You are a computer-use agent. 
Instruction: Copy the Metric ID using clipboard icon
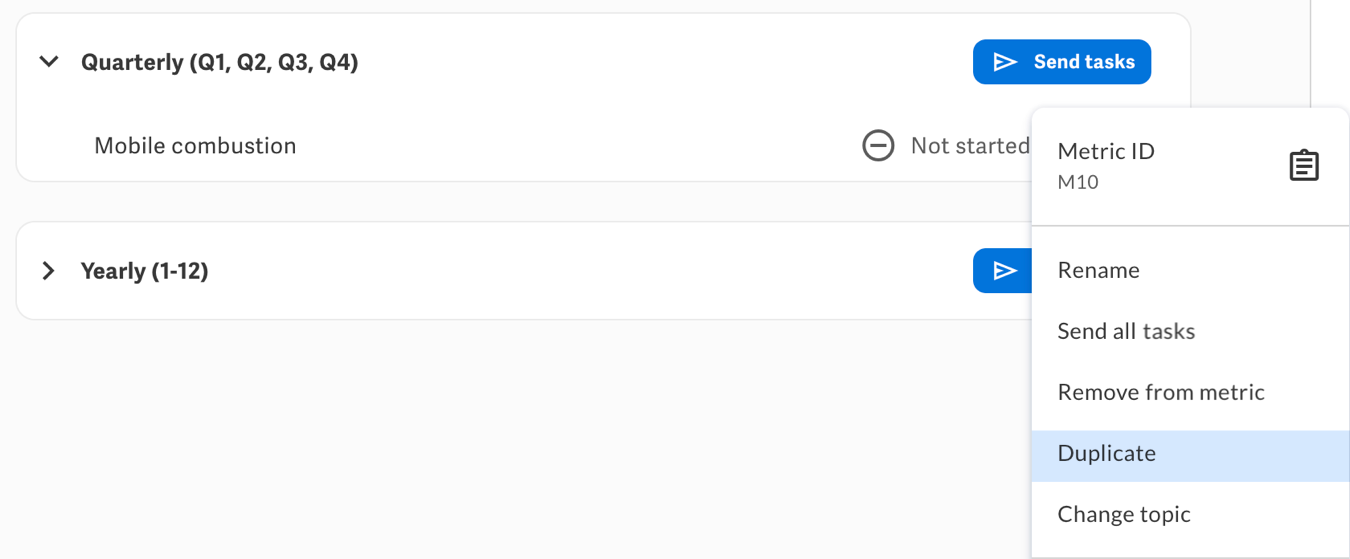pos(1304,166)
